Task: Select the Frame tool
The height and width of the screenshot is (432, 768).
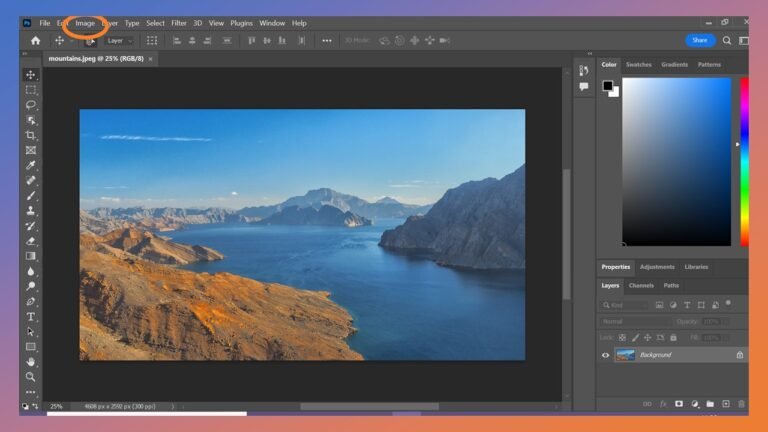Action: (x=30, y=150)
